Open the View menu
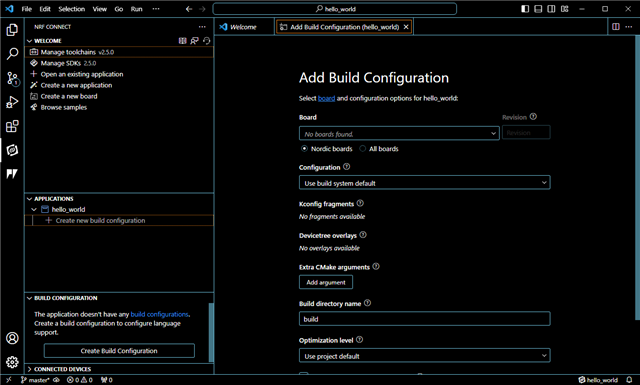Image resolution: width=640 pixels, height=385 pixels. point(100,9)
